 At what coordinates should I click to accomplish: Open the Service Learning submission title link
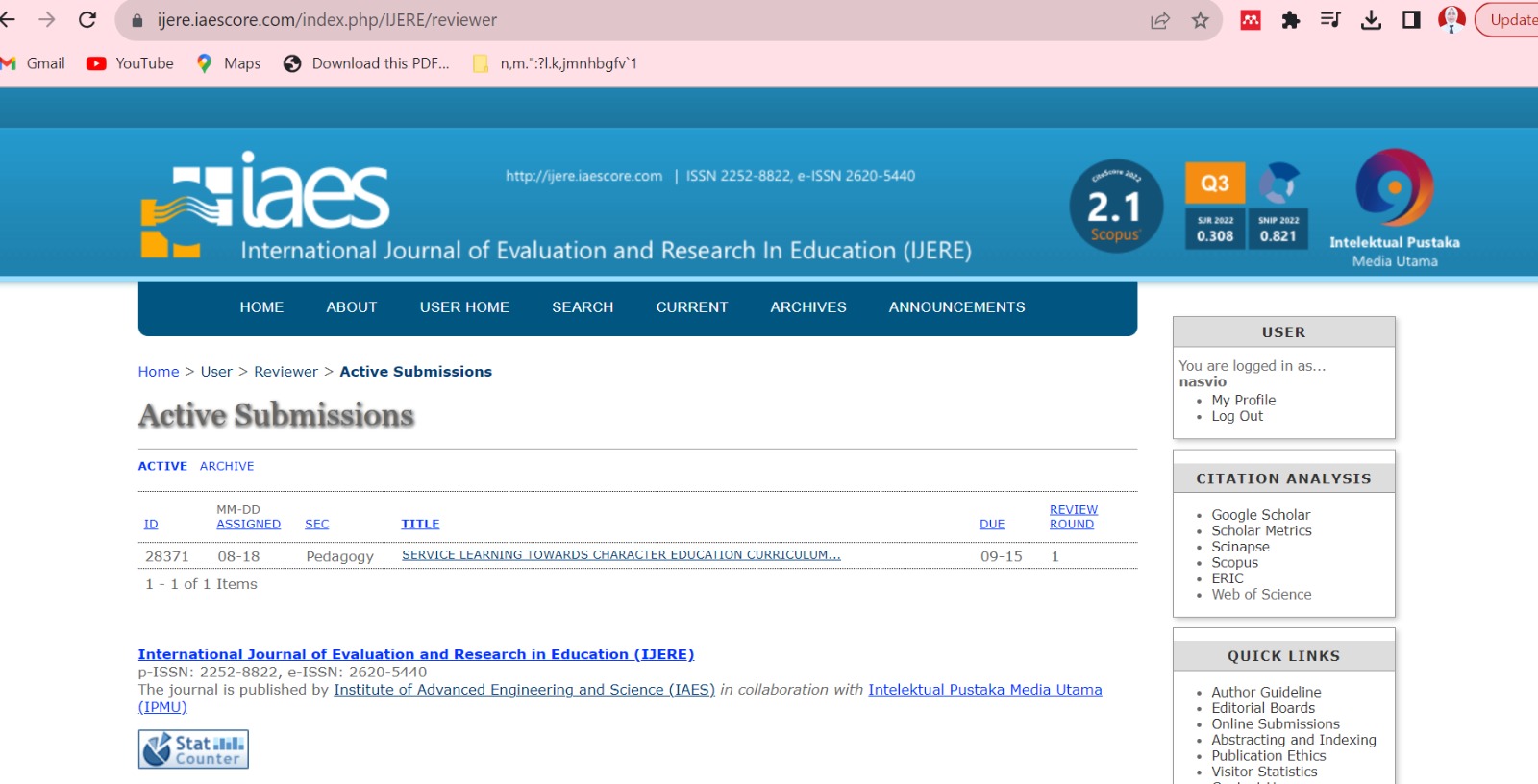coord(621,555)
